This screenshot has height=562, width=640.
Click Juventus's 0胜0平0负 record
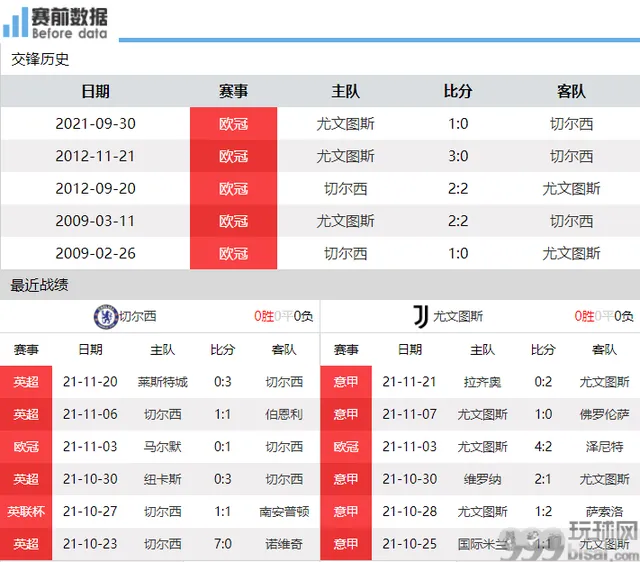(604, 316)
